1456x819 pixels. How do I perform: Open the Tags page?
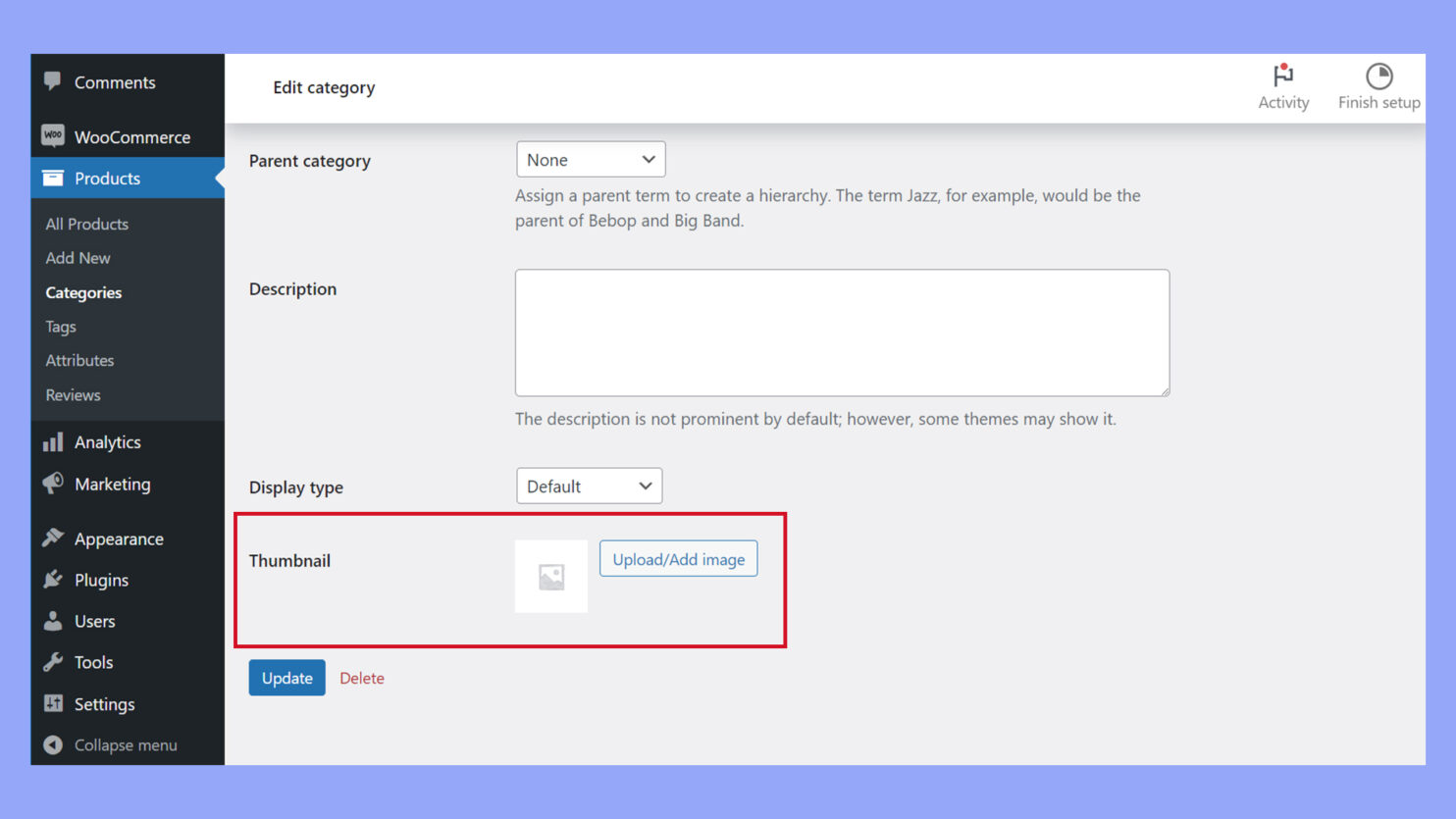click(x=60, y=327)
